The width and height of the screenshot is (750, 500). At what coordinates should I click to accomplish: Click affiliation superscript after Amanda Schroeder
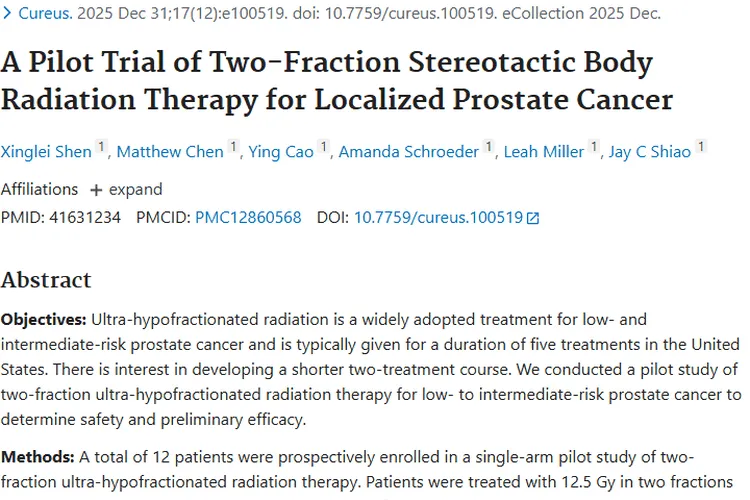coord(489,148)
